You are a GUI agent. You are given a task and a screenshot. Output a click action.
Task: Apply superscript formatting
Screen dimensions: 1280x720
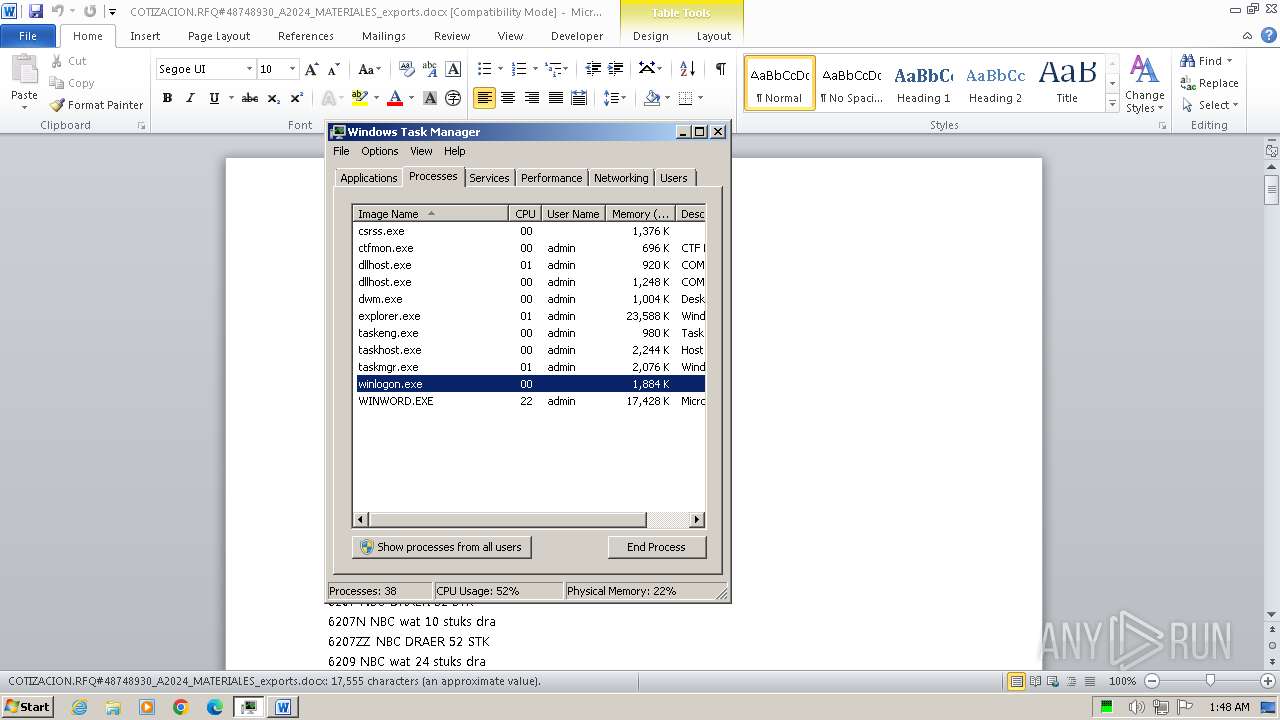[x=297, y=98]
